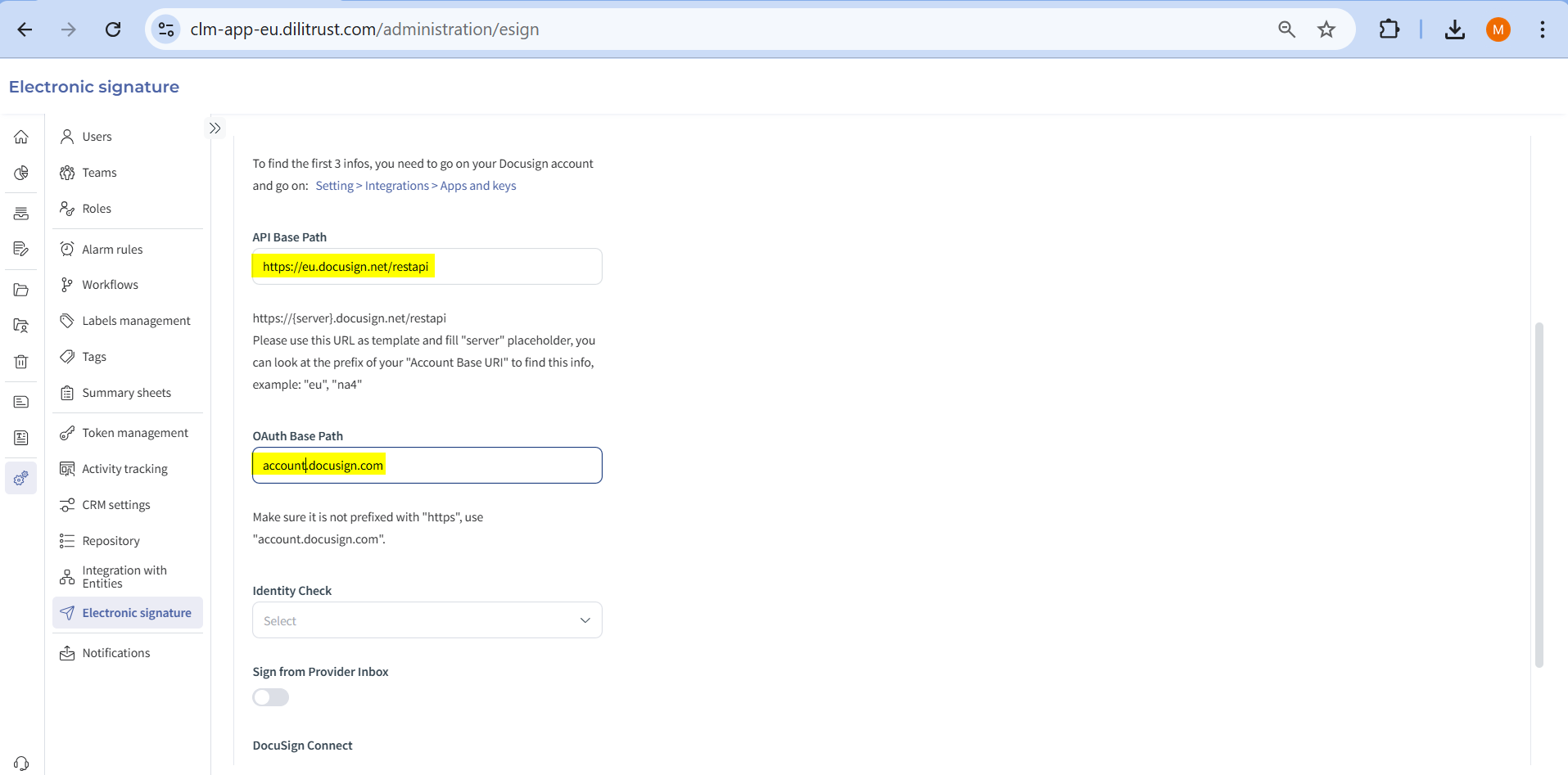Click 'Setting > Integrations > Apps and keys' text
Image resolution: width=1568 pixels, height=775 pixels.
pyautogui.click(x=416, y=186)
